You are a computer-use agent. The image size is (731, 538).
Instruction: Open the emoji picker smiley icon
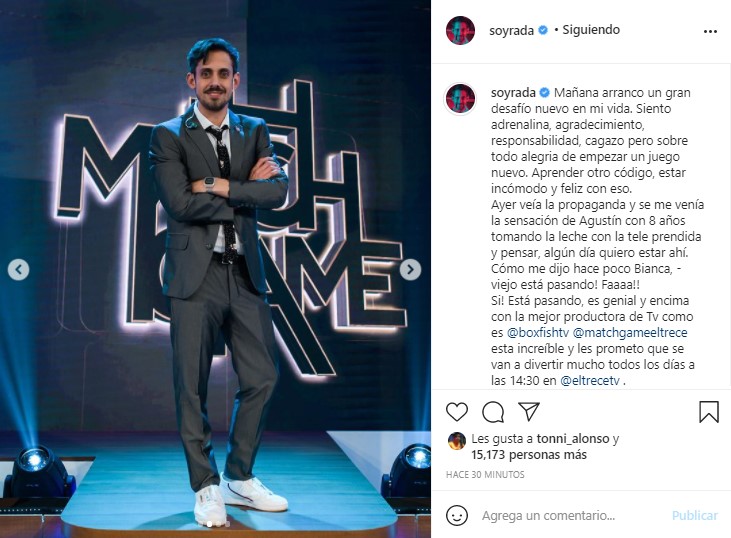[457, 515]
